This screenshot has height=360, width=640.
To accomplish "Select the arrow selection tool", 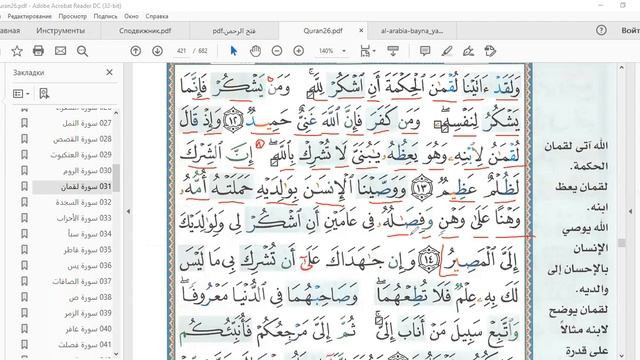I will [x=233, y=51].
